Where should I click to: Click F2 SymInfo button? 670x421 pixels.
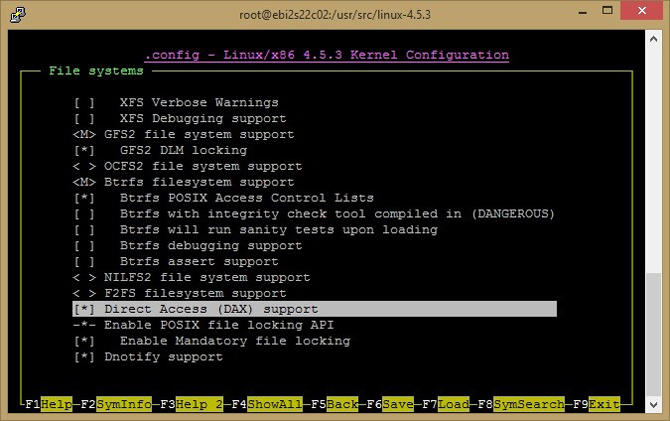coord(116,404)
